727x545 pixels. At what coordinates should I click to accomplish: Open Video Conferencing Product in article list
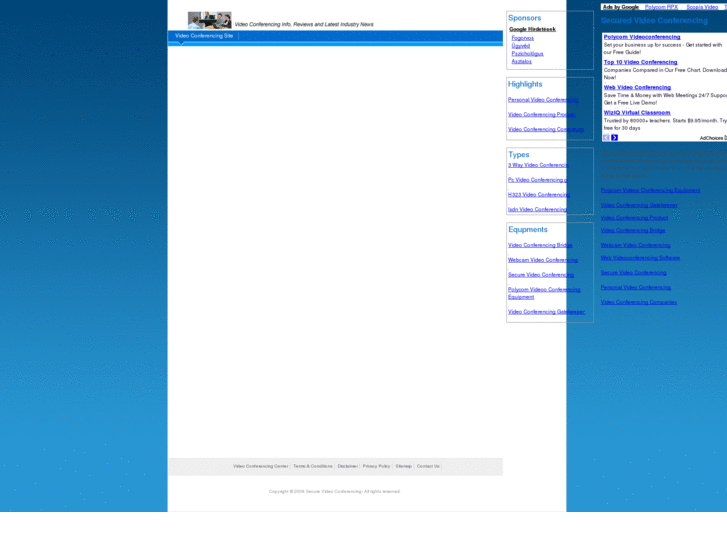[x=634, y=218]
